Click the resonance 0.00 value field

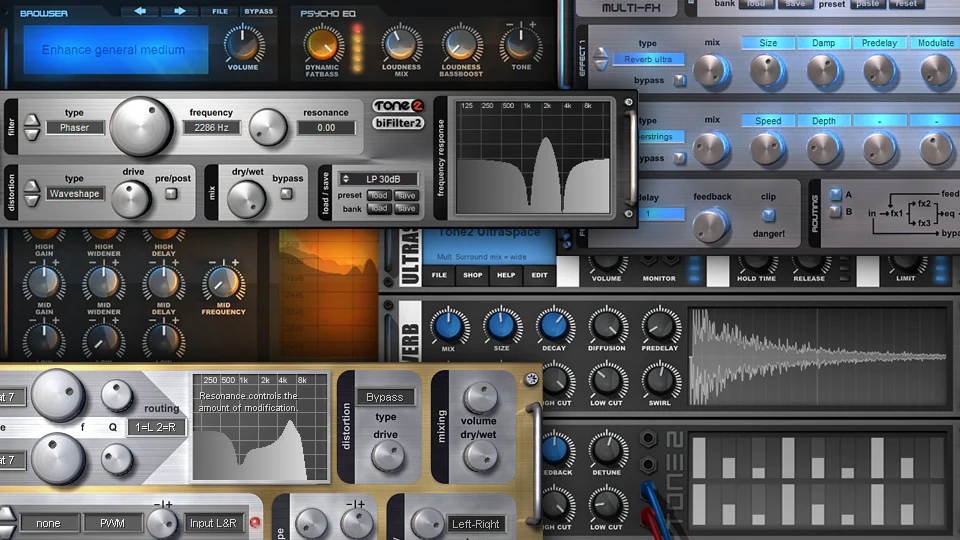coord(326,127)
